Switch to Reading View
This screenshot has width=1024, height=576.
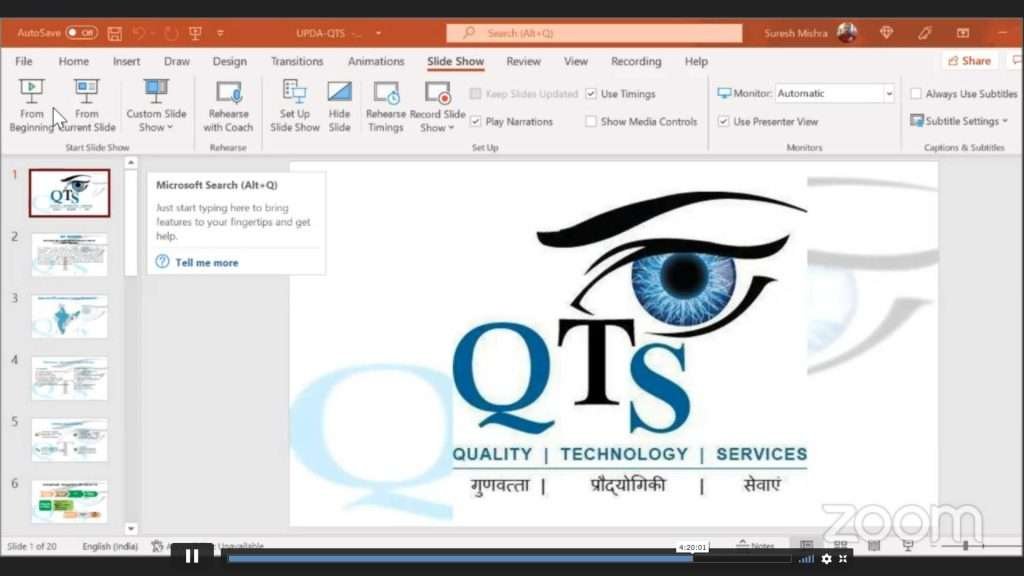(x=874, y=545)
